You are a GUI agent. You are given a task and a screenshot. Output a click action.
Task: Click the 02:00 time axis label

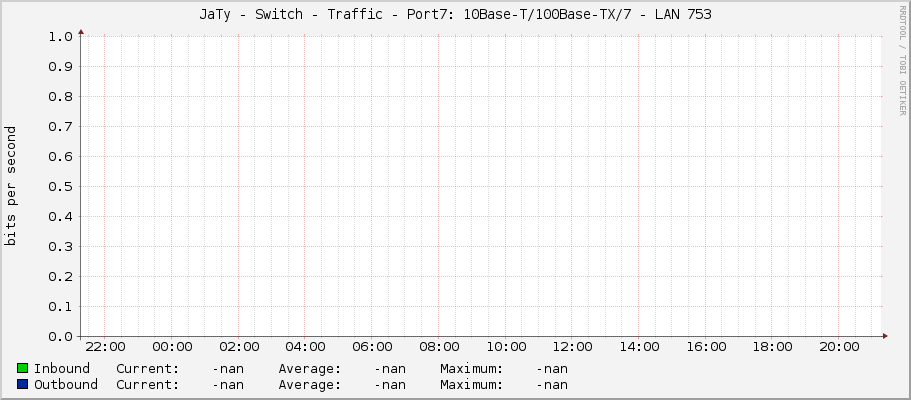point(239,347)
